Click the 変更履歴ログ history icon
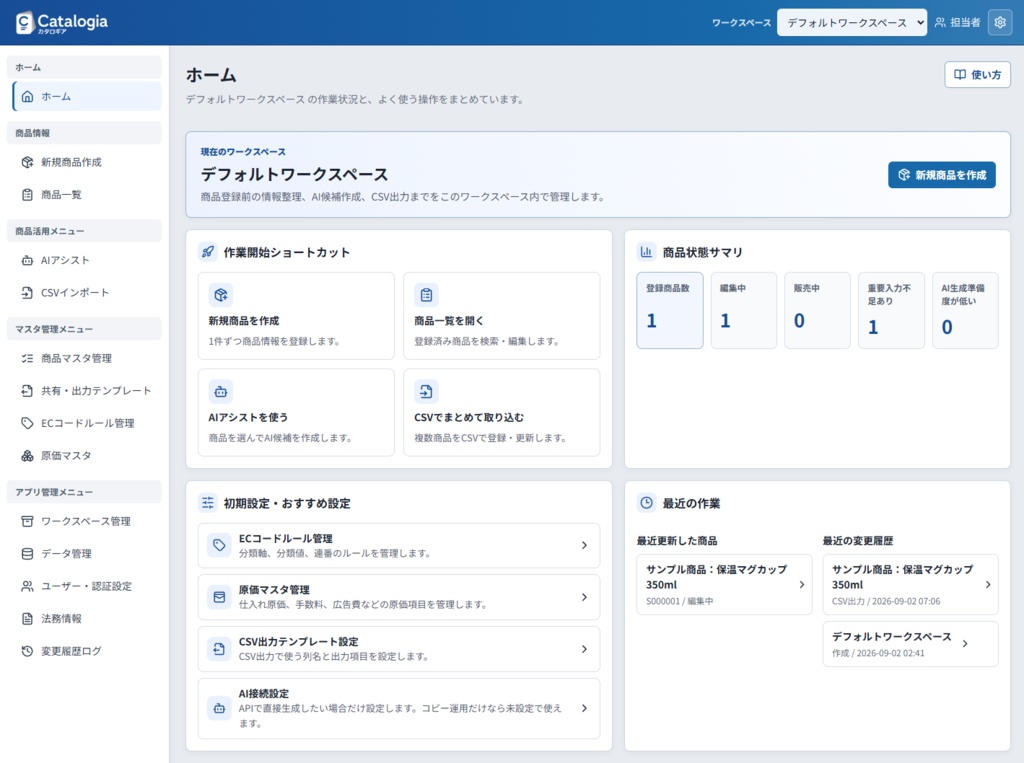Image resolution: width=1024 pixels, height=763 pixels. (x=27, y=651)
